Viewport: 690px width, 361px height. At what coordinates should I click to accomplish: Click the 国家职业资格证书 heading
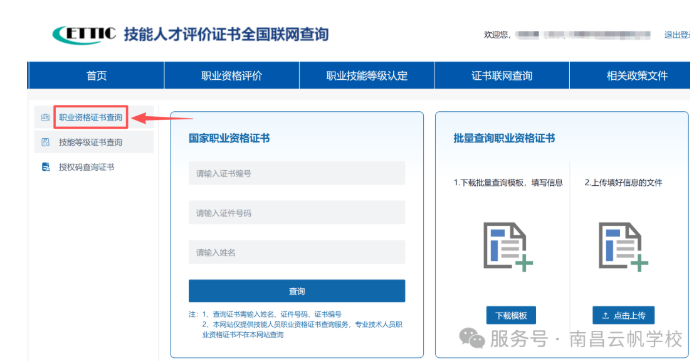pos(229,138)
